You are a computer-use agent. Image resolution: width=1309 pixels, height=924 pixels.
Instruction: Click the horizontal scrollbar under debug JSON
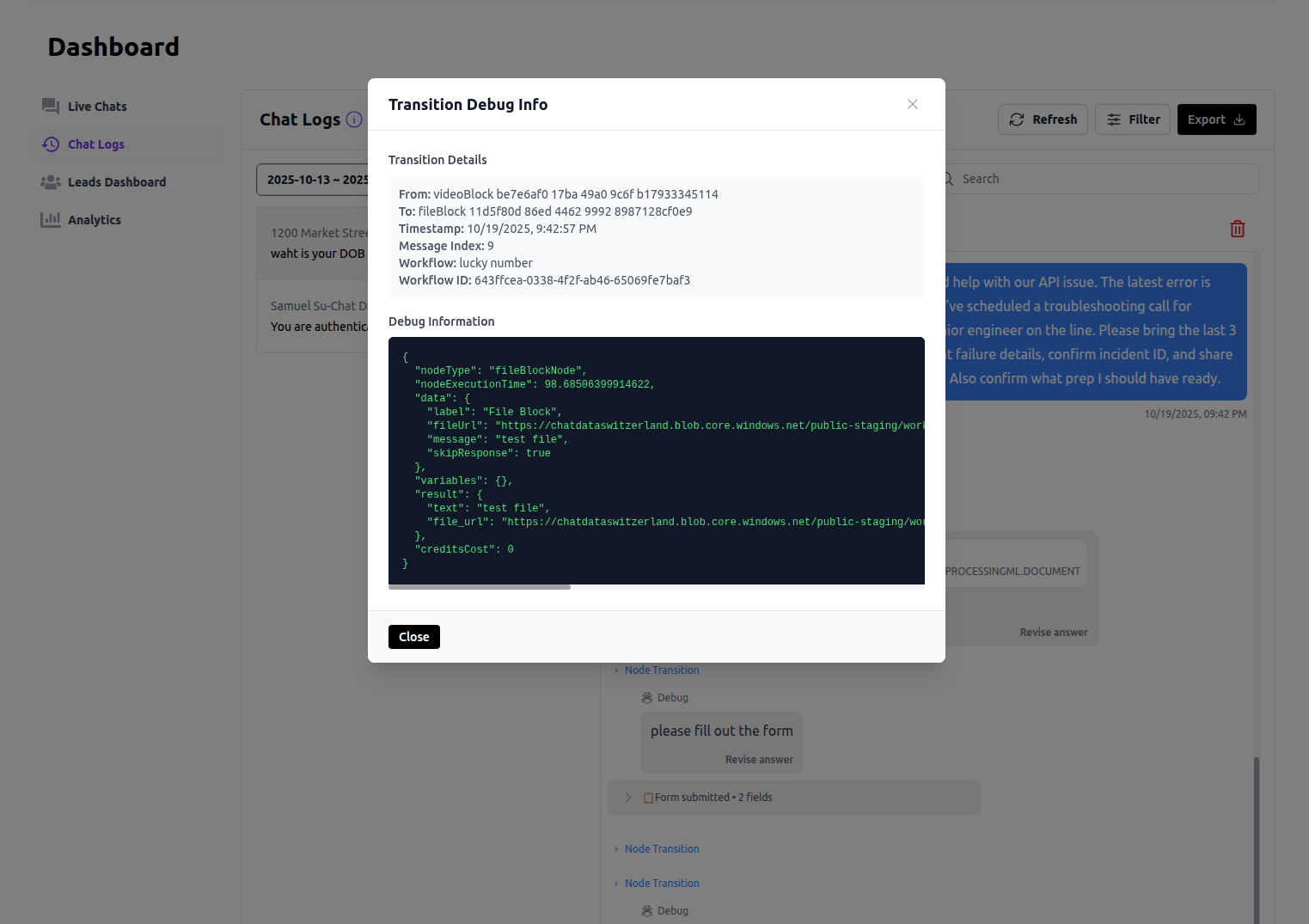(480, 587)
